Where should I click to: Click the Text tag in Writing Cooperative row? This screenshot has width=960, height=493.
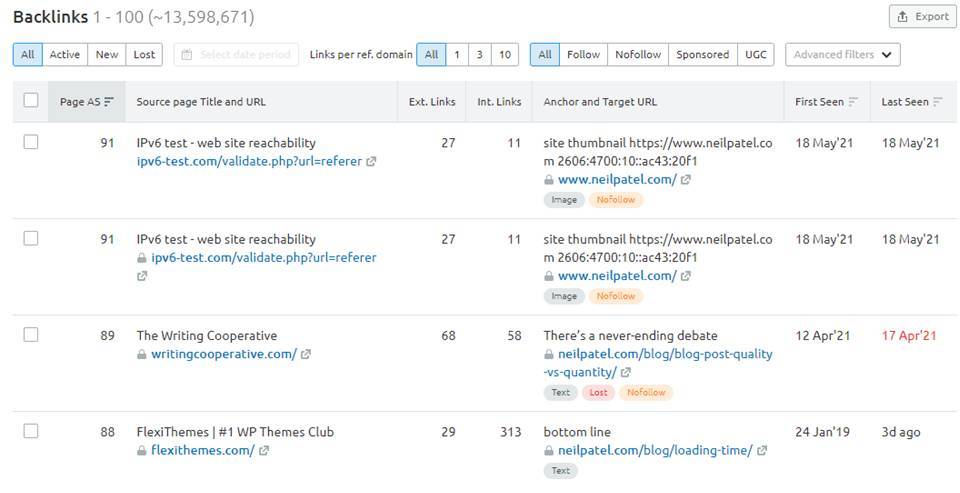coord(560,393)
